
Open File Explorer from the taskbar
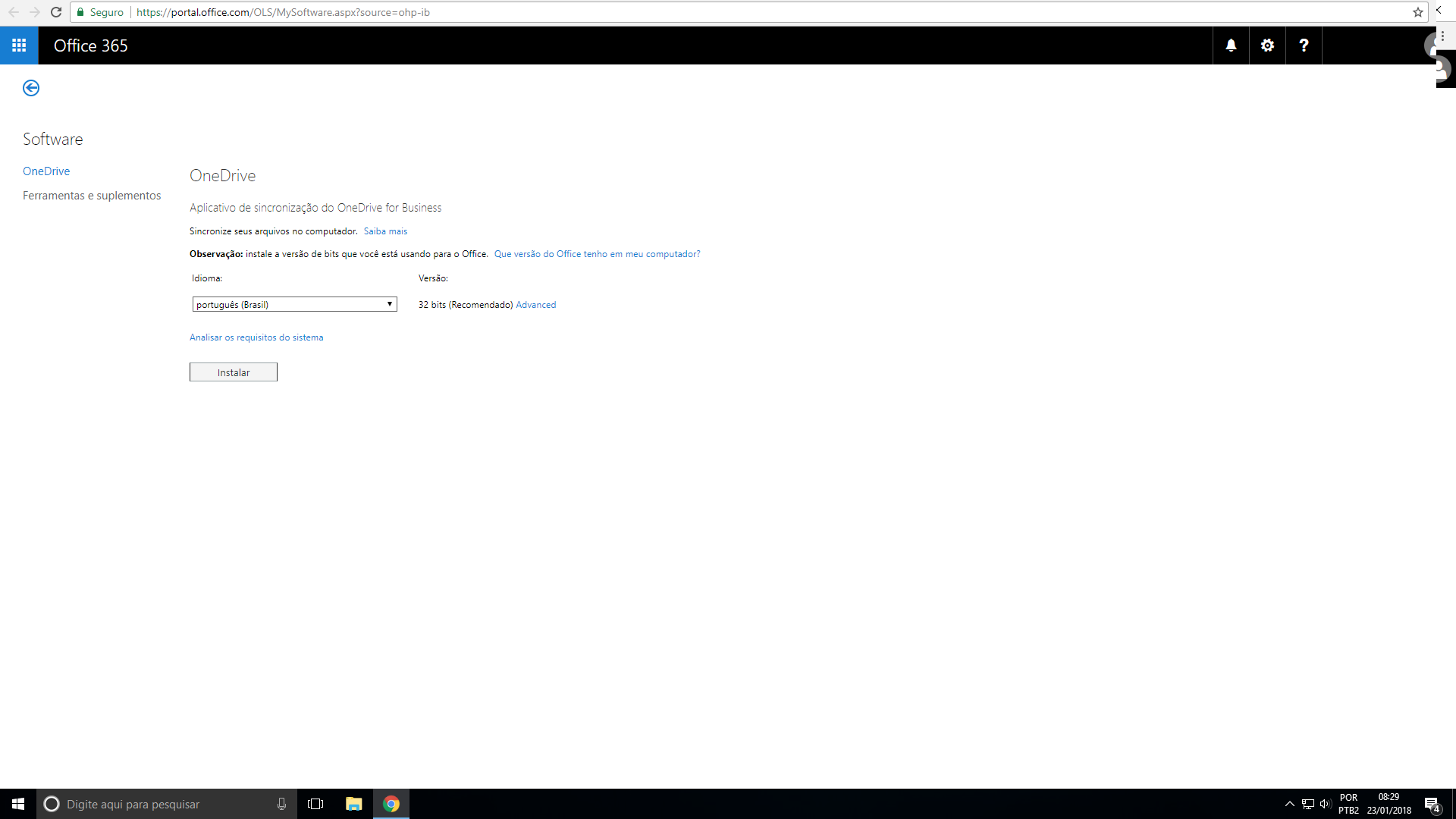tap(353, 804)
